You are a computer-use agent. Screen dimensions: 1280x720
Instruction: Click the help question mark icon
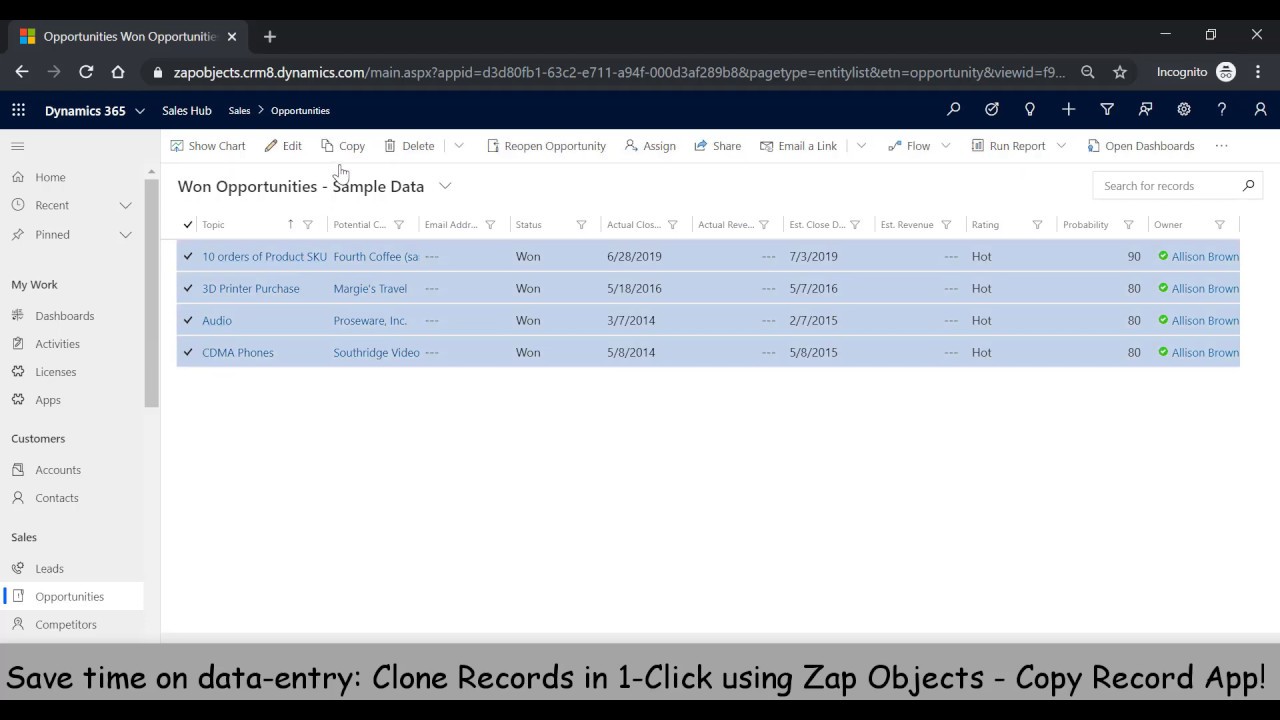coord(1221,109)
